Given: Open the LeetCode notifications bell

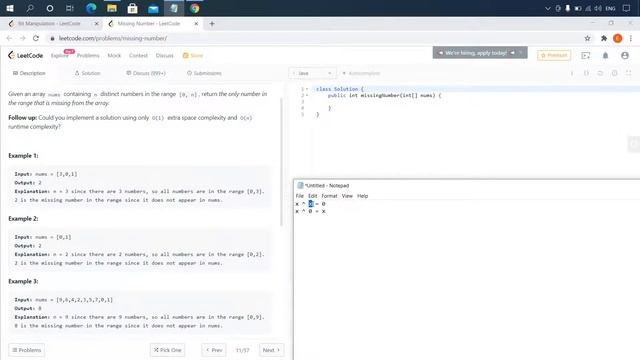Looking at the screenshot, I should (x=605, y=56).
